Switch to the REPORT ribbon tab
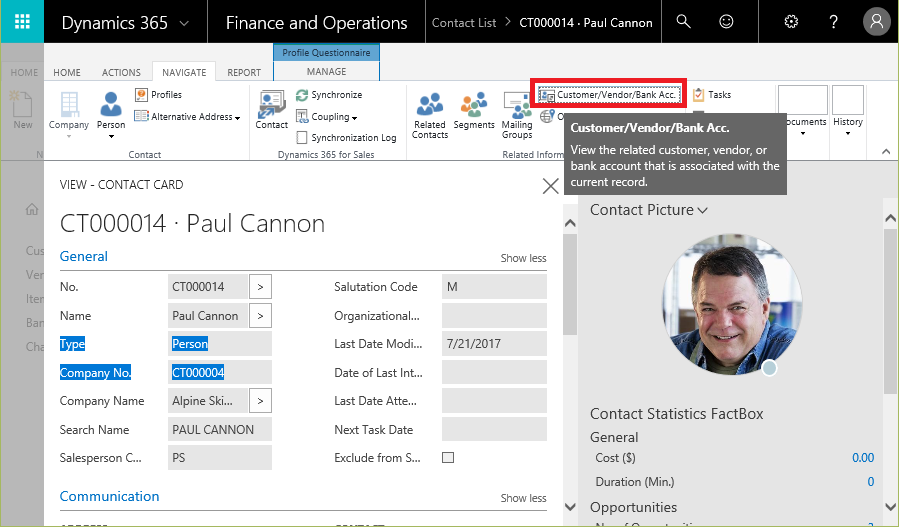Image resolution: width=899 pixels, height=527 pixels. [244, 72]
